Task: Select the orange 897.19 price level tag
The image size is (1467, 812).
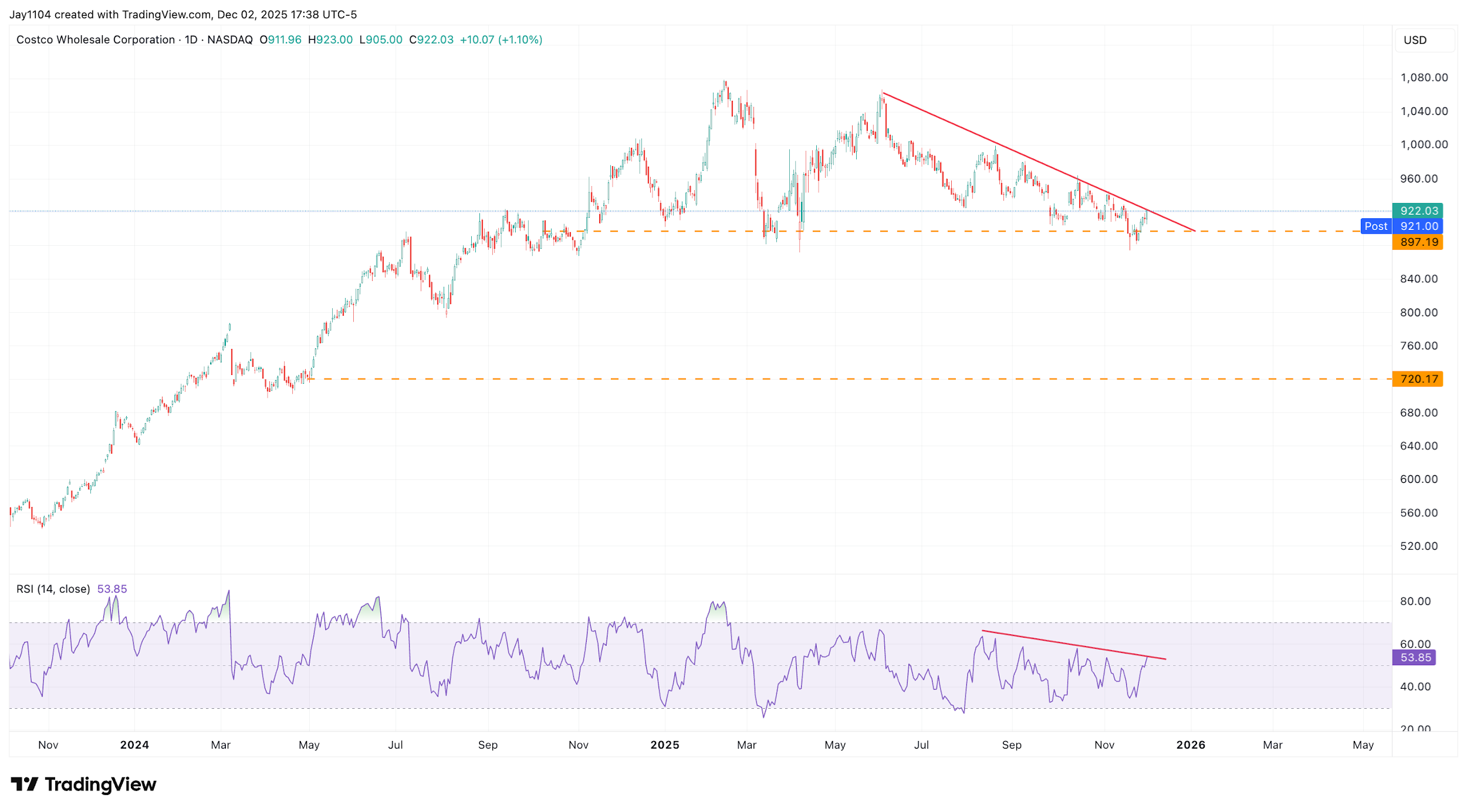Action: click(x=1418, y=242)
